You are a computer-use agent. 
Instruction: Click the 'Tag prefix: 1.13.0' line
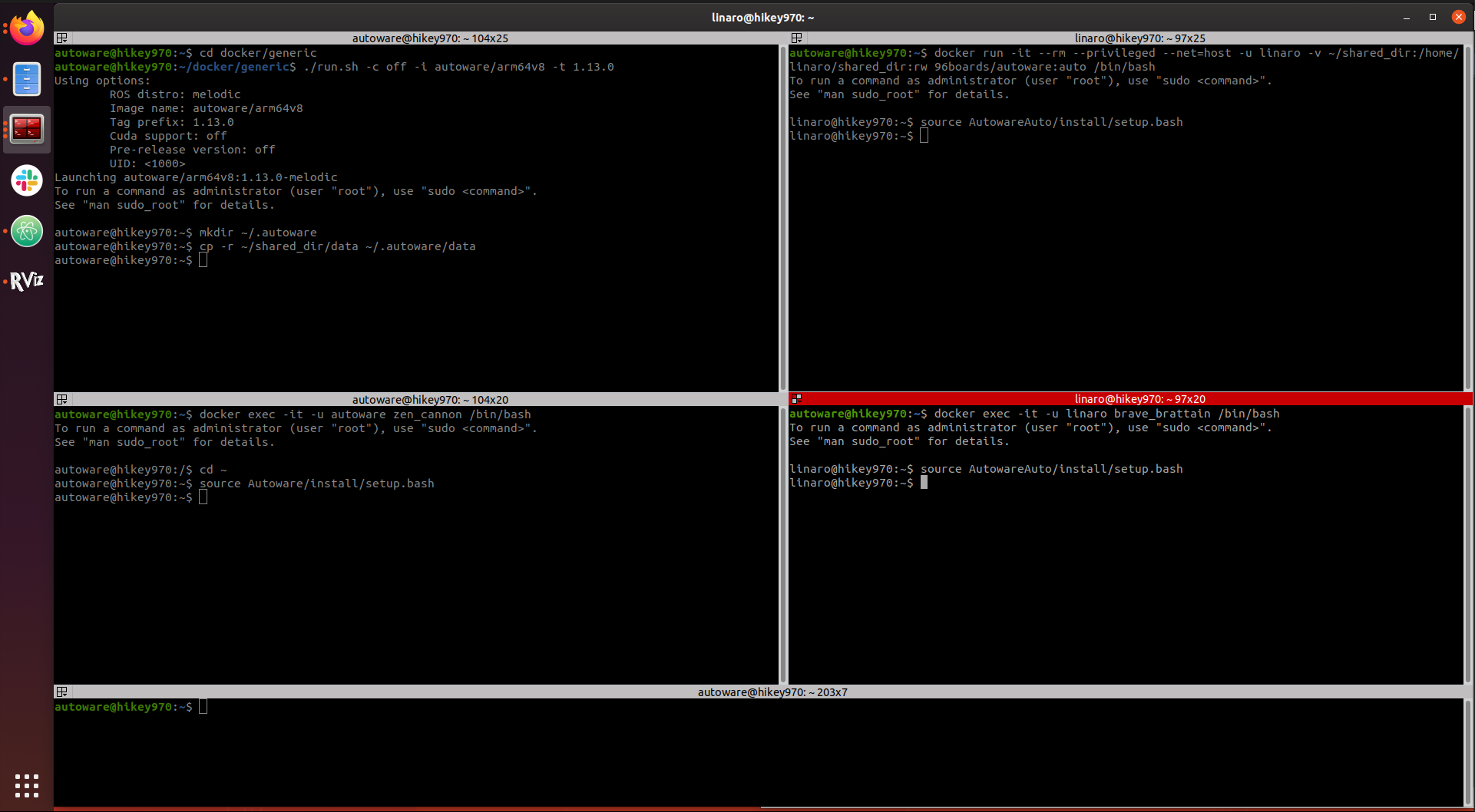[172, 122]
